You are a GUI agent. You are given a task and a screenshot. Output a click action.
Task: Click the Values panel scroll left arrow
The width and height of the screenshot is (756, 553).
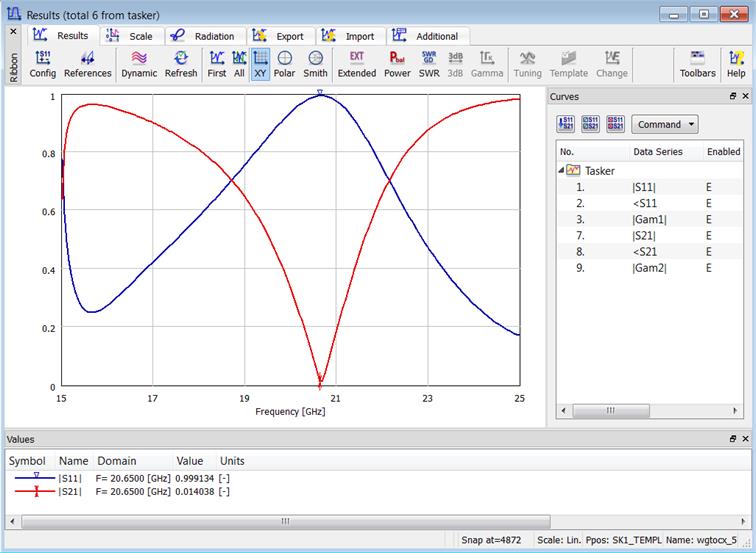[12, 521]
